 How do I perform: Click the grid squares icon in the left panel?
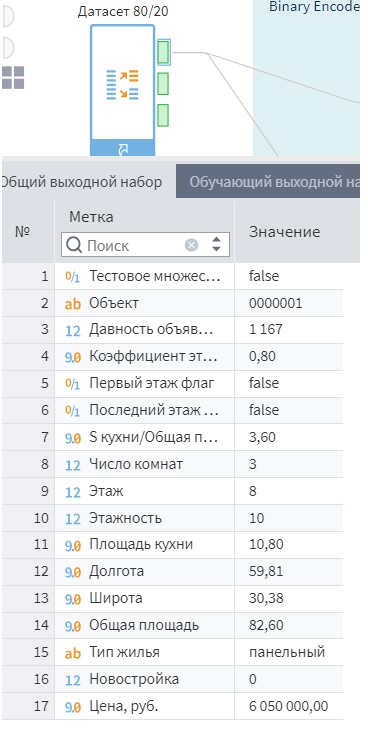pyautogui.click(x=13, y=77)
